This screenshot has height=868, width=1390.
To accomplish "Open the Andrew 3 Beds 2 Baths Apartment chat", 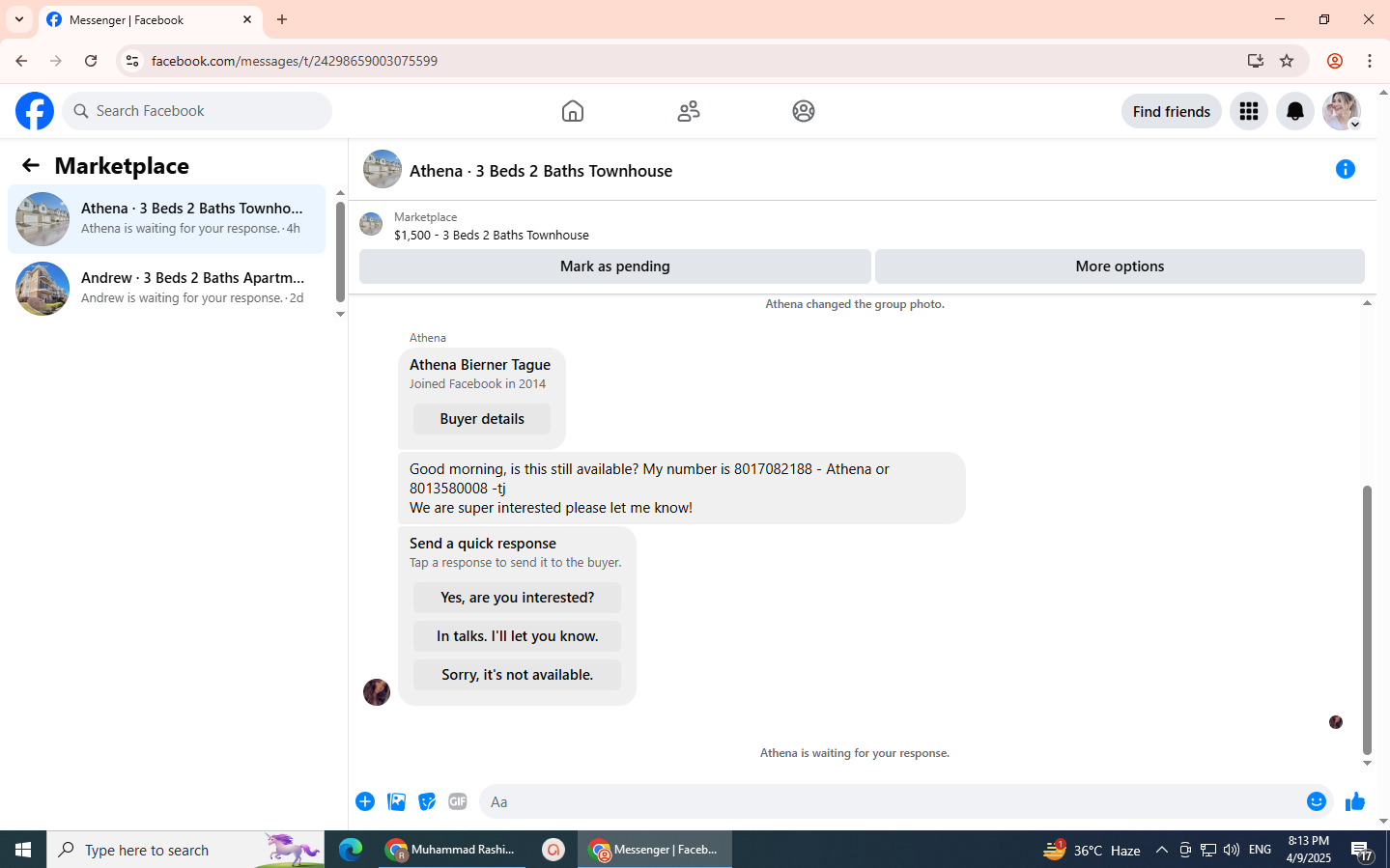I will pos(166,289).
